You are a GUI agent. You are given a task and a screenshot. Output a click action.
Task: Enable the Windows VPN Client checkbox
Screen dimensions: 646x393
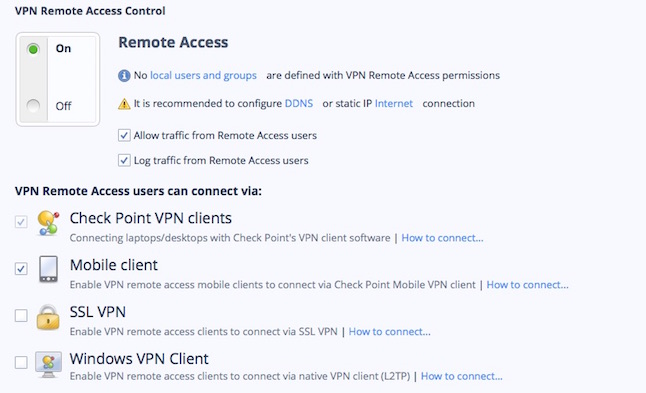click(21, 363)
